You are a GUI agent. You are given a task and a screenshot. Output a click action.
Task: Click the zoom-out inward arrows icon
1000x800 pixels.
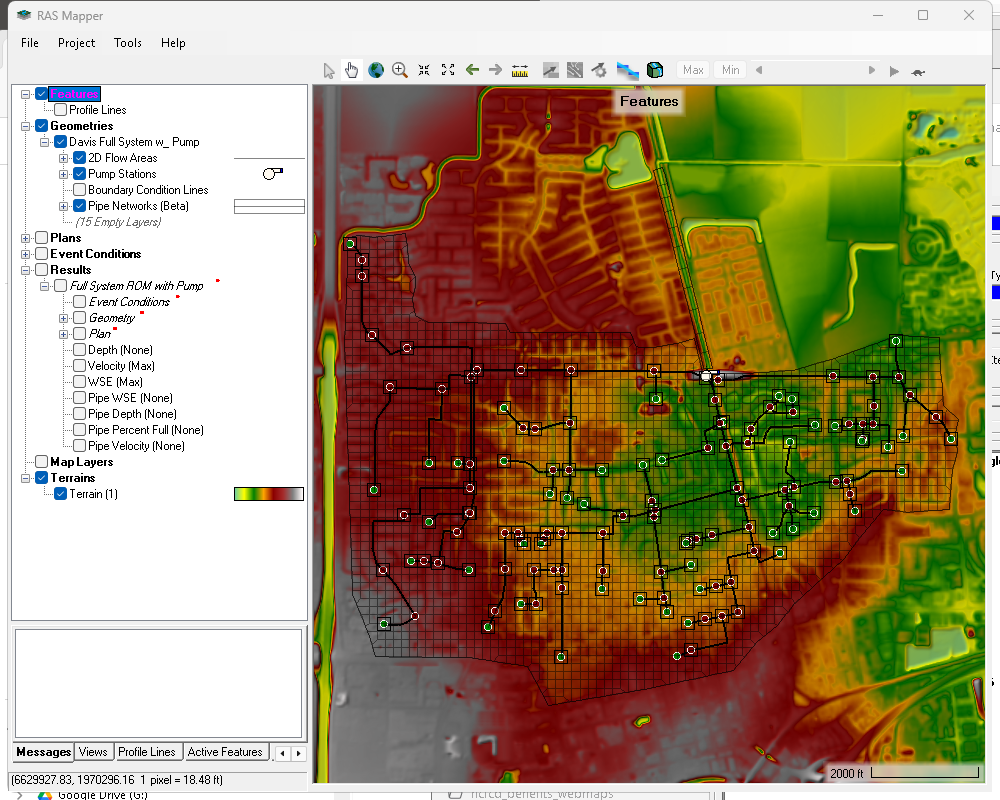click(x=424, y=70)
